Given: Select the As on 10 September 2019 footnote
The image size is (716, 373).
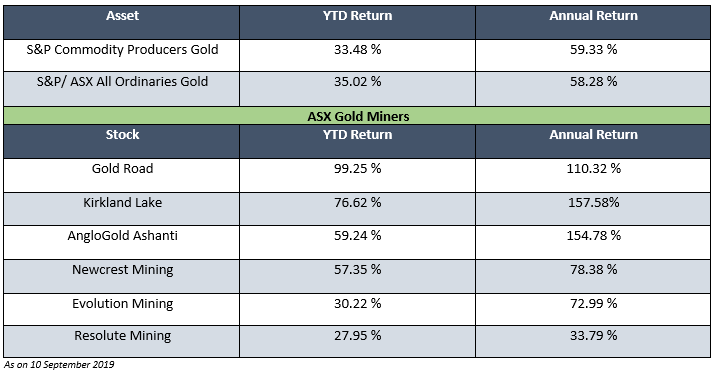Looking at the screenshot, I should (59, 365).
